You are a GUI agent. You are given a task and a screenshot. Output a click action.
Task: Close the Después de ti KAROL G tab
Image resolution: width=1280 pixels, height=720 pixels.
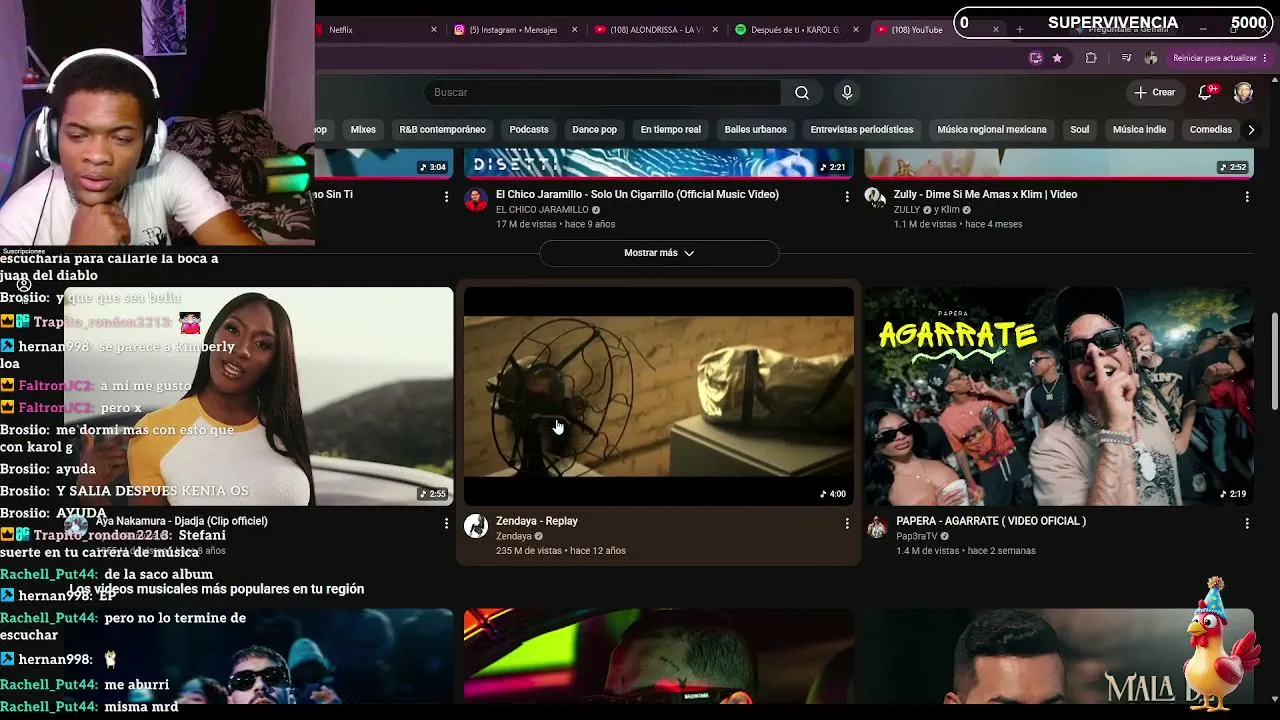tap(856, 30)
